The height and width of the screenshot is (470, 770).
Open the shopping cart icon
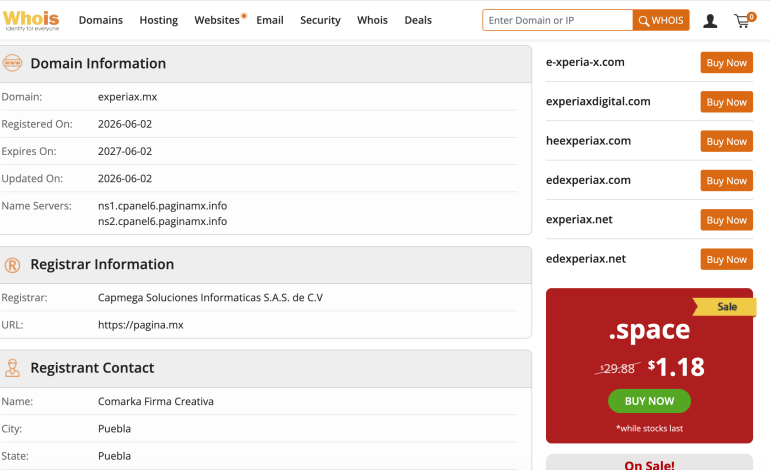pyautogui.click(x=744, y=20)
